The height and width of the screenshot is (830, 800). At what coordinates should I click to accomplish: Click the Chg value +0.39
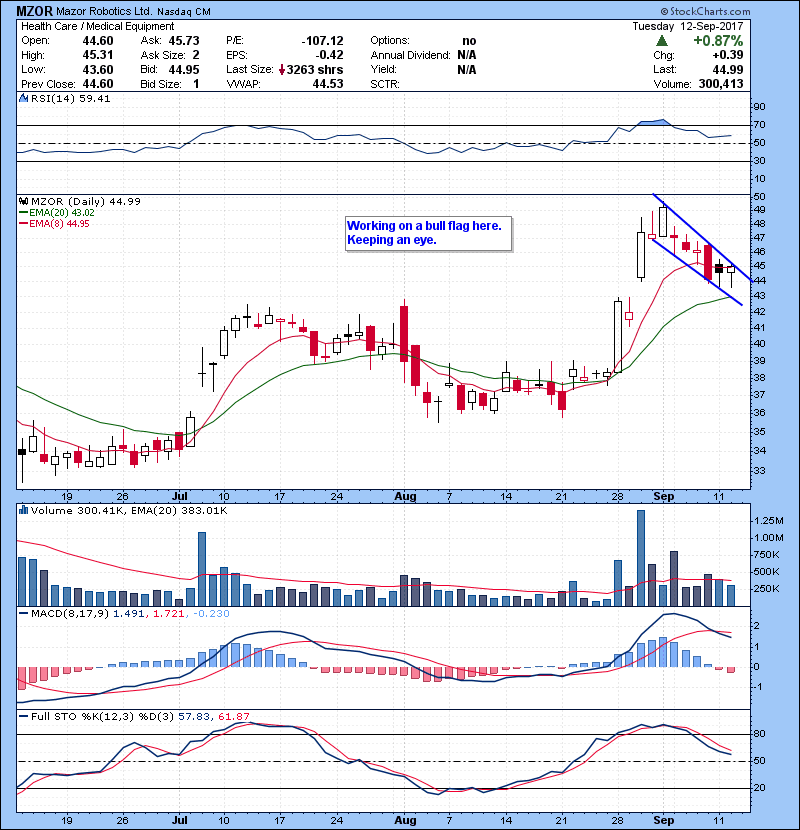pos(728,55)
